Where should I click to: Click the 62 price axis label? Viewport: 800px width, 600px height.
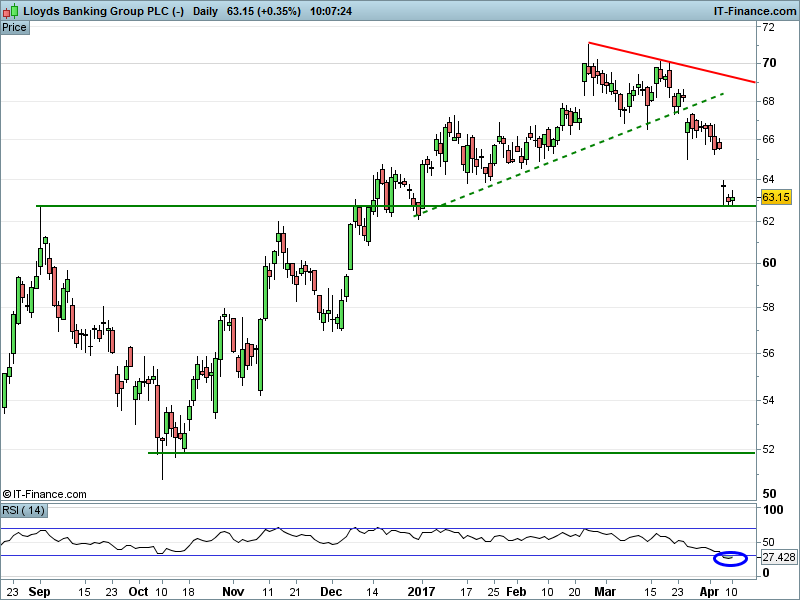pyautogui.click(x=768, y=221)
